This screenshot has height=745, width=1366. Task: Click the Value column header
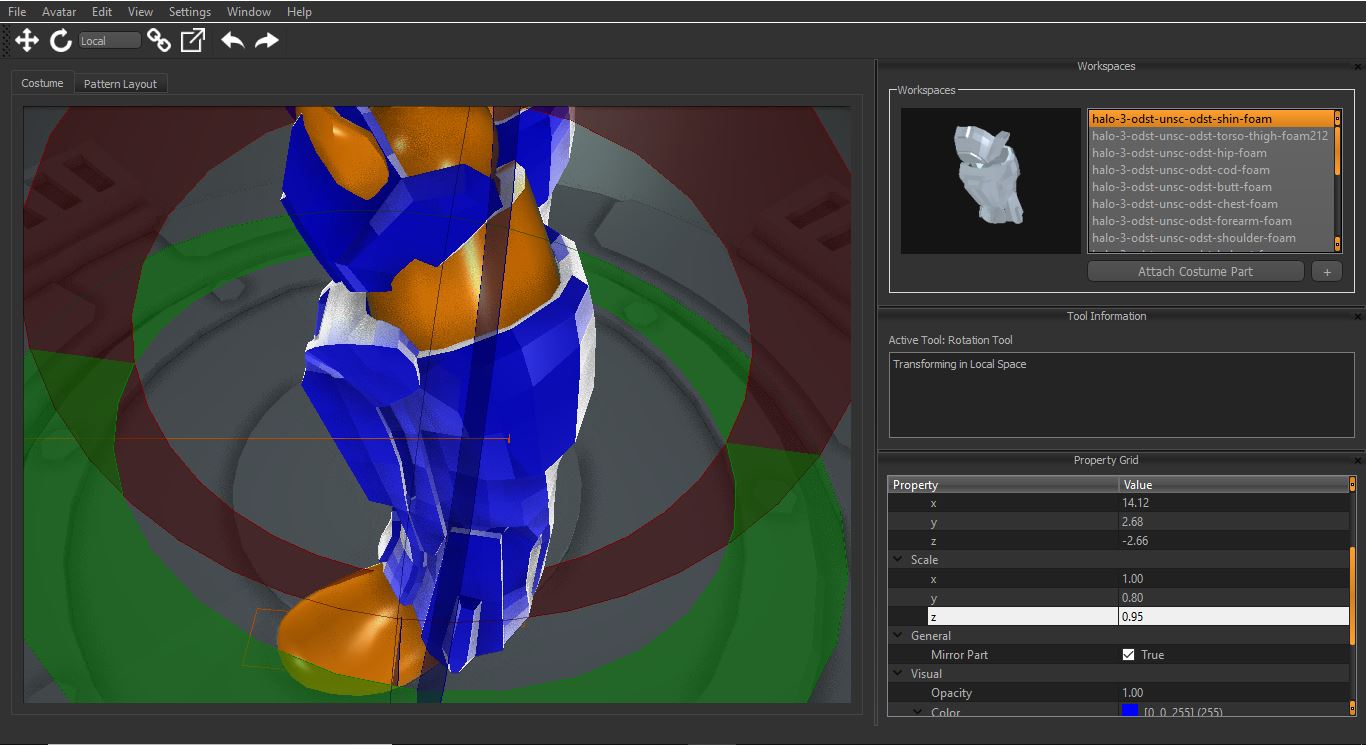click(x=1234, y=484)
